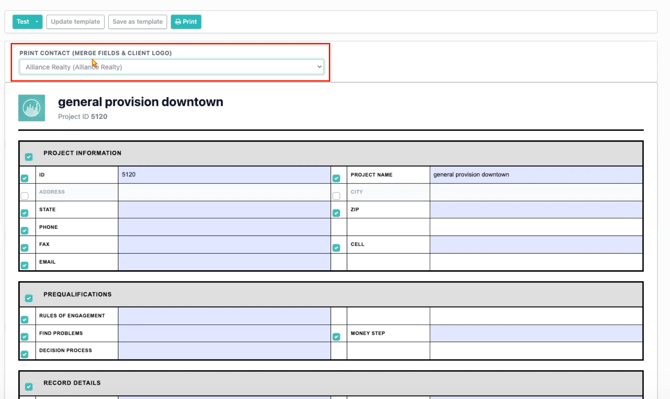Click the teal project logo thumbnail
This screenshot has width=670, height=399.
point(32,108)
